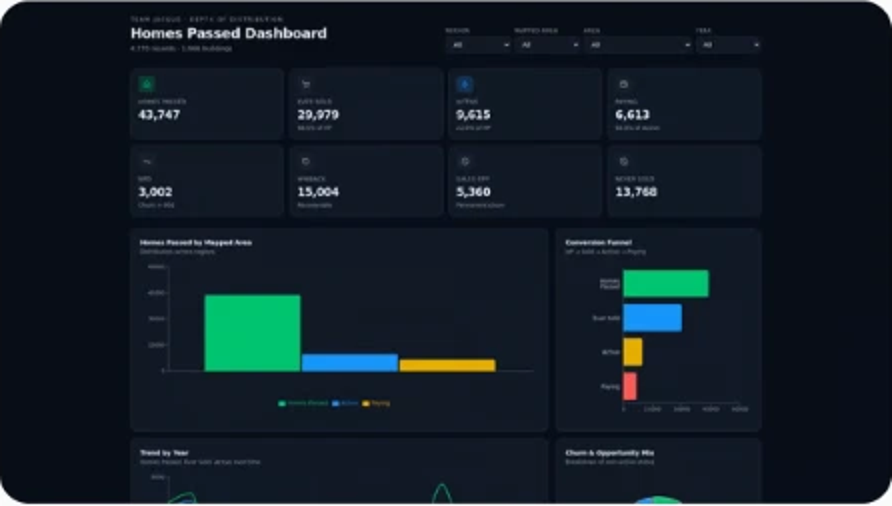Click the 15,004 value

coord(318,192)
